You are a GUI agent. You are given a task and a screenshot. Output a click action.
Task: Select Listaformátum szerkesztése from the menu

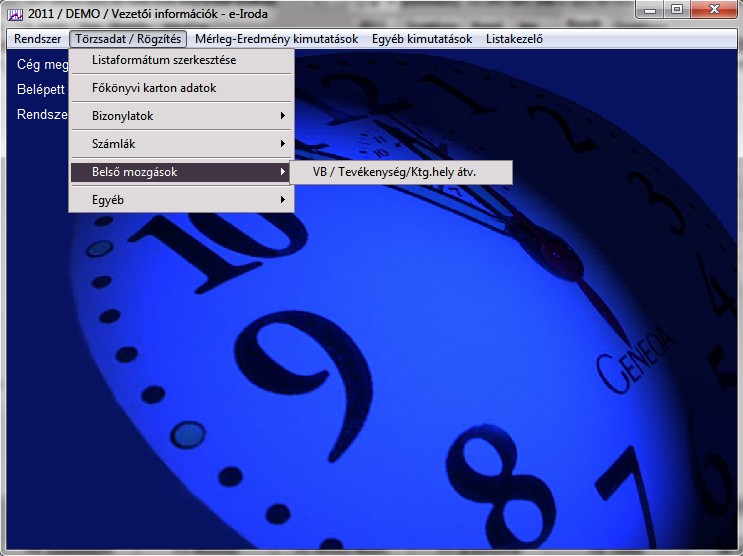[x=164, y=60]
